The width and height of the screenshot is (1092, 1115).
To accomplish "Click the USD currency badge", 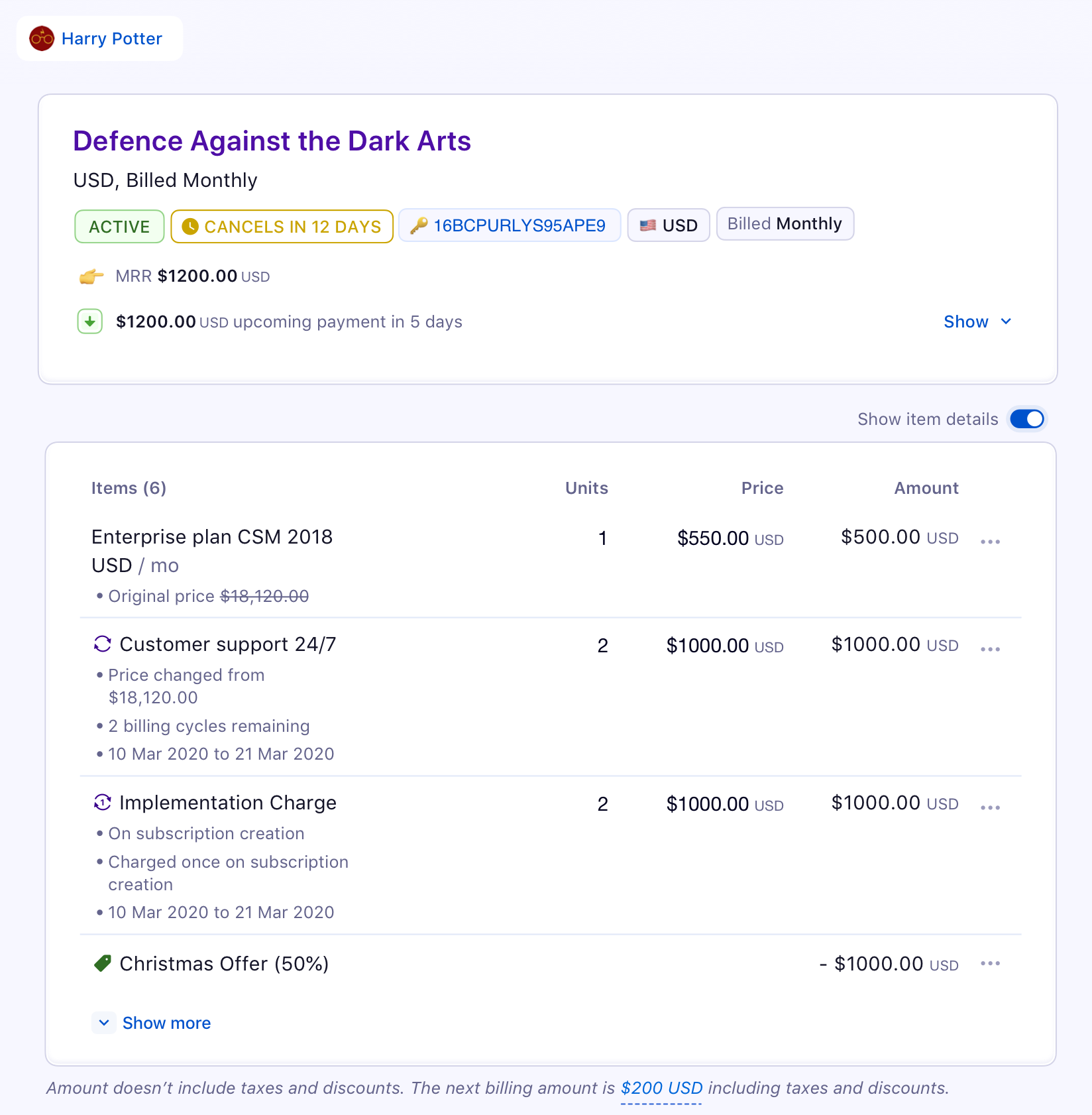I will pos(669,225).
